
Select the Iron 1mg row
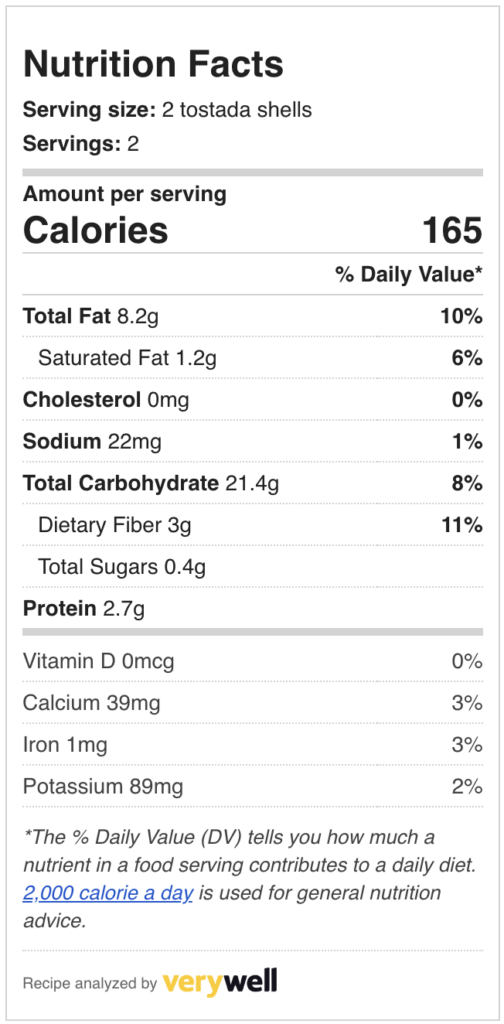[x=253, y=744]
